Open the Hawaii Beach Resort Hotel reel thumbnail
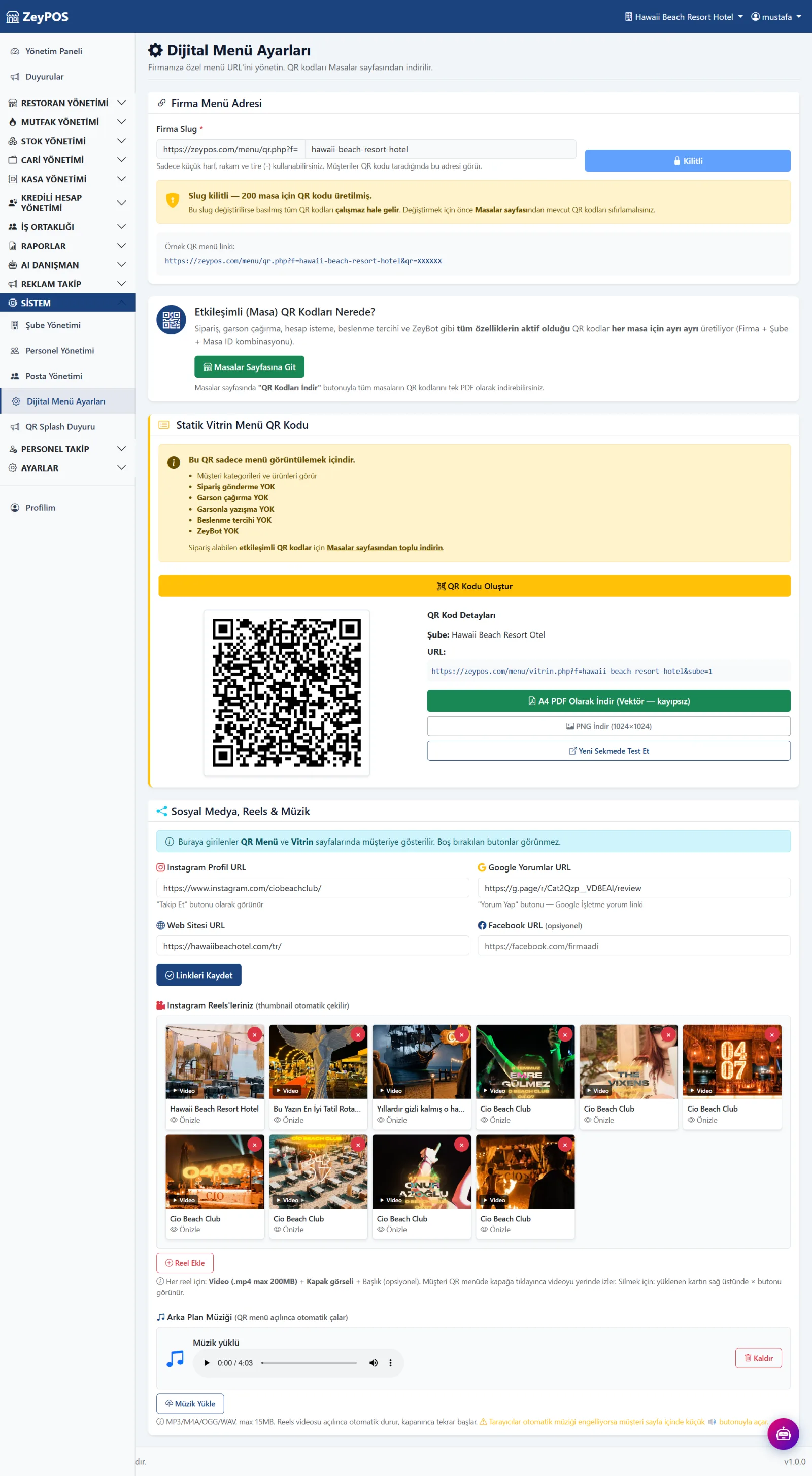Screen dimensions: 812x1476 point(215,1061)
